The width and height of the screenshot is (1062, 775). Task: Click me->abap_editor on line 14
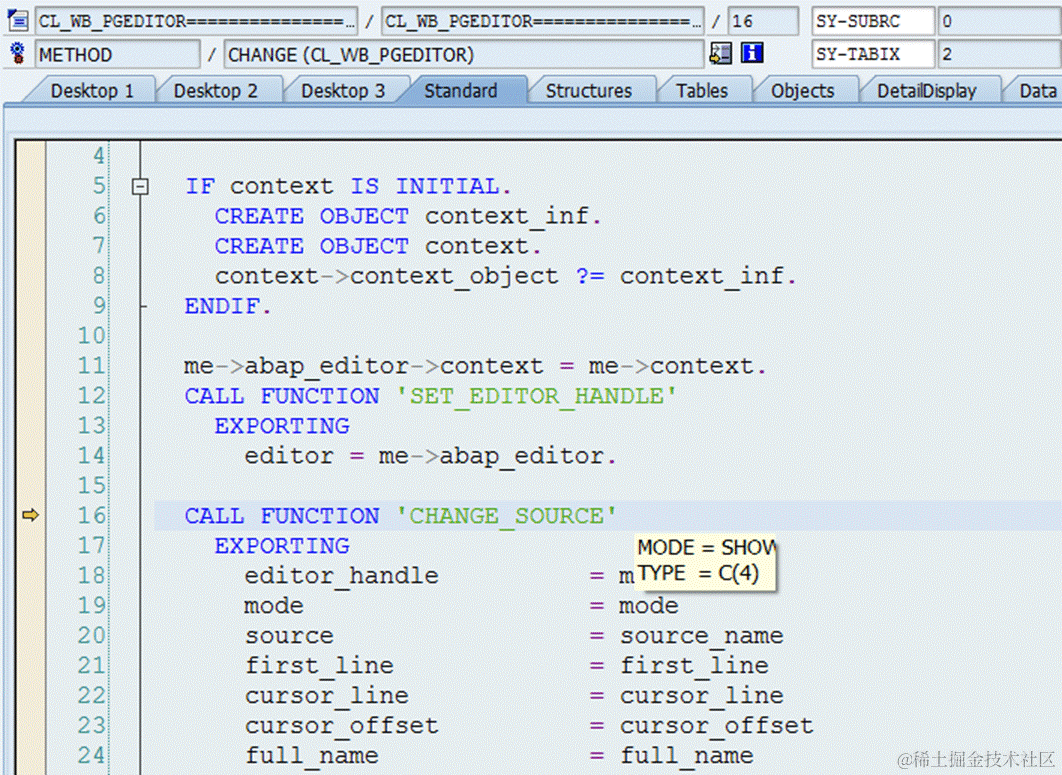491,456
